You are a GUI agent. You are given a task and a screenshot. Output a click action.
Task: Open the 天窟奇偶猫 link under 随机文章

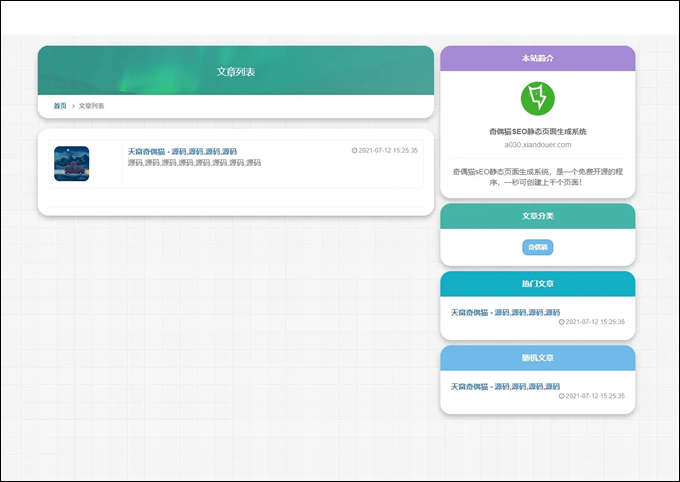pyautogui.click(x=505, y=386)
